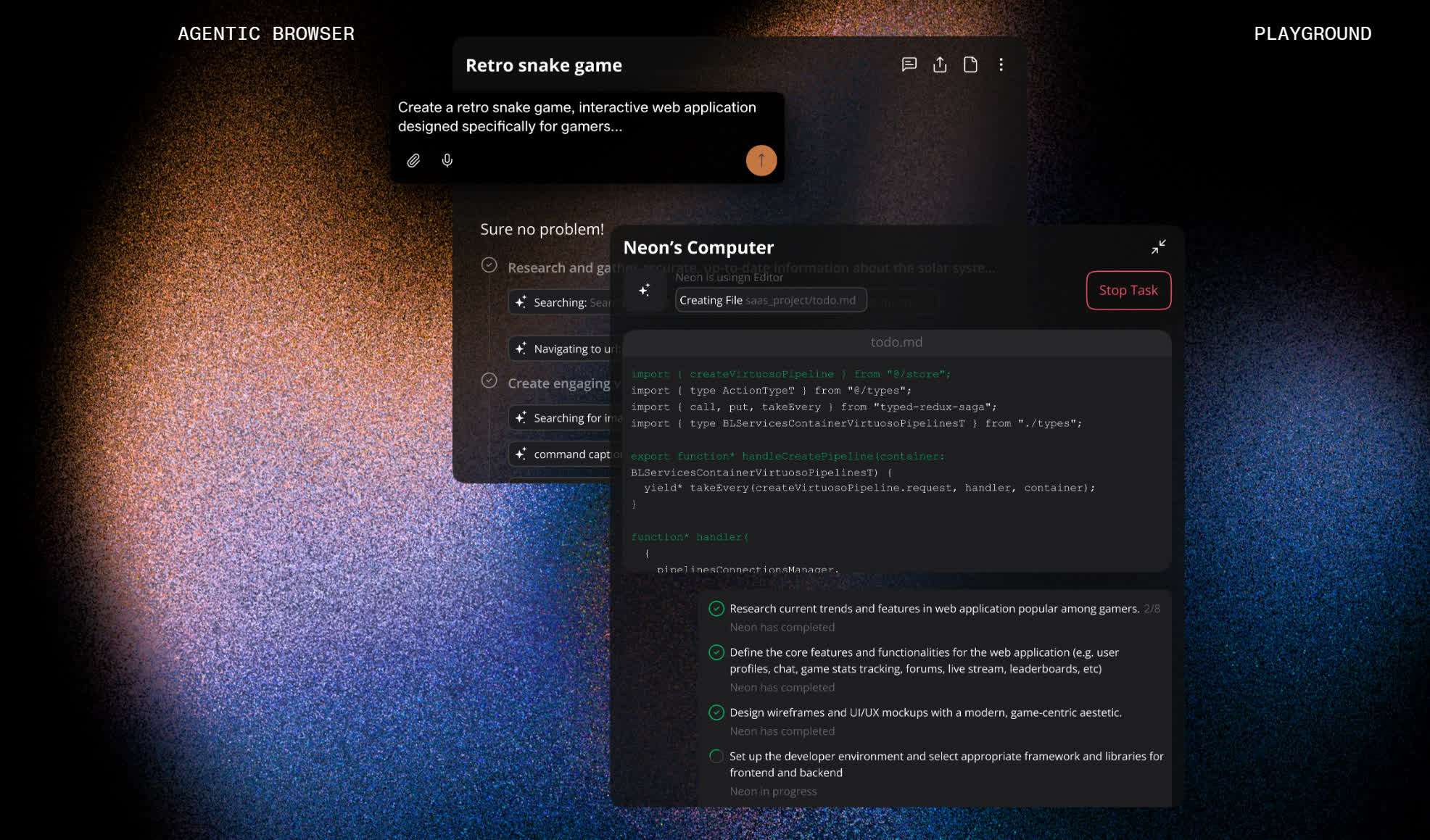Collapse Neon's Computer panel with minimize arrows
Screen dimensions: 1430x840
click(x=1158, y=247)
